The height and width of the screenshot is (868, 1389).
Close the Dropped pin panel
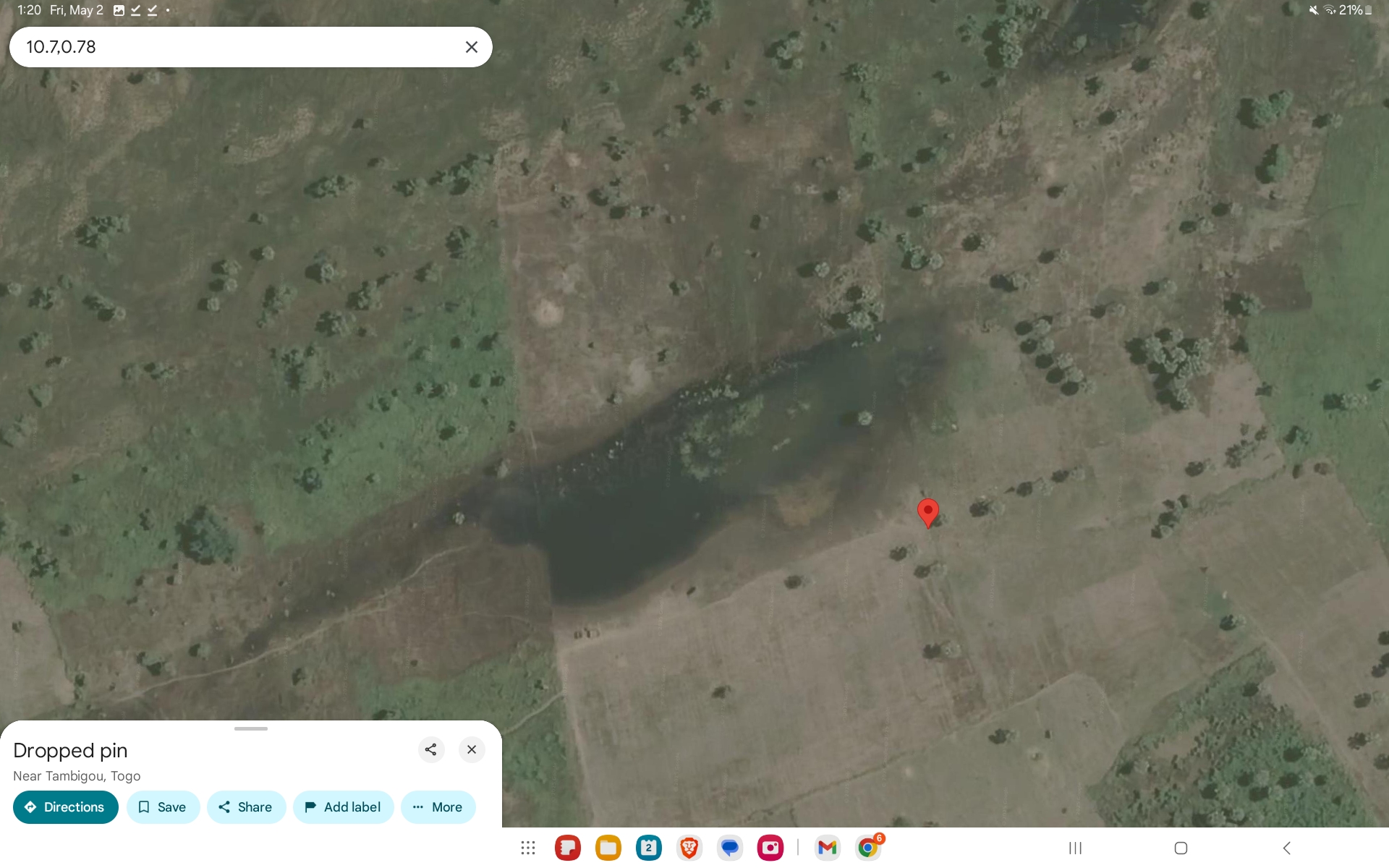[472, 749]
